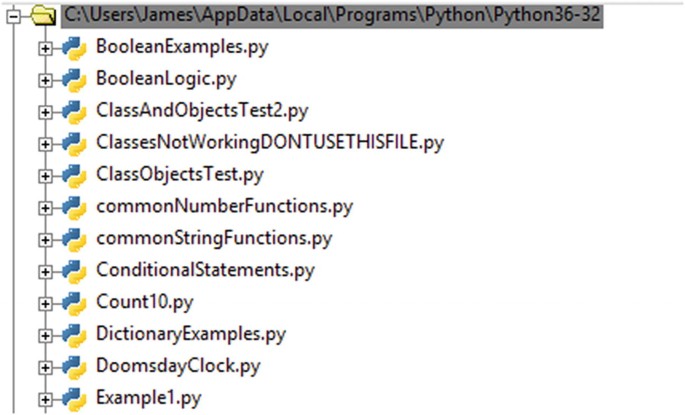Click the Python icon beside ClassAndObjectsTest2.py
The width and height of the screenshot is (685, 415).
click(x=74, y=111)
